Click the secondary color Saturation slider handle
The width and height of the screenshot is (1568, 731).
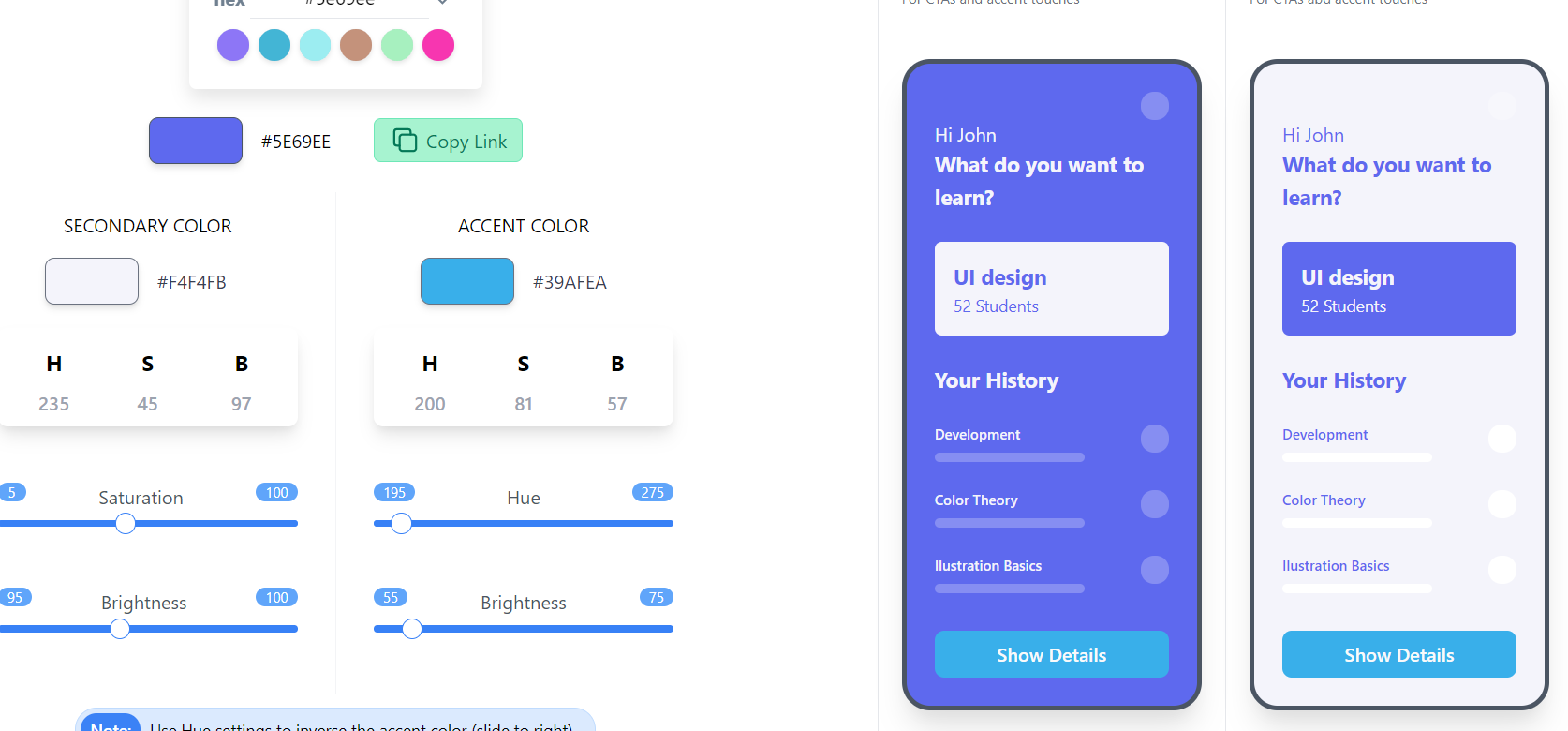coord(126,524)
